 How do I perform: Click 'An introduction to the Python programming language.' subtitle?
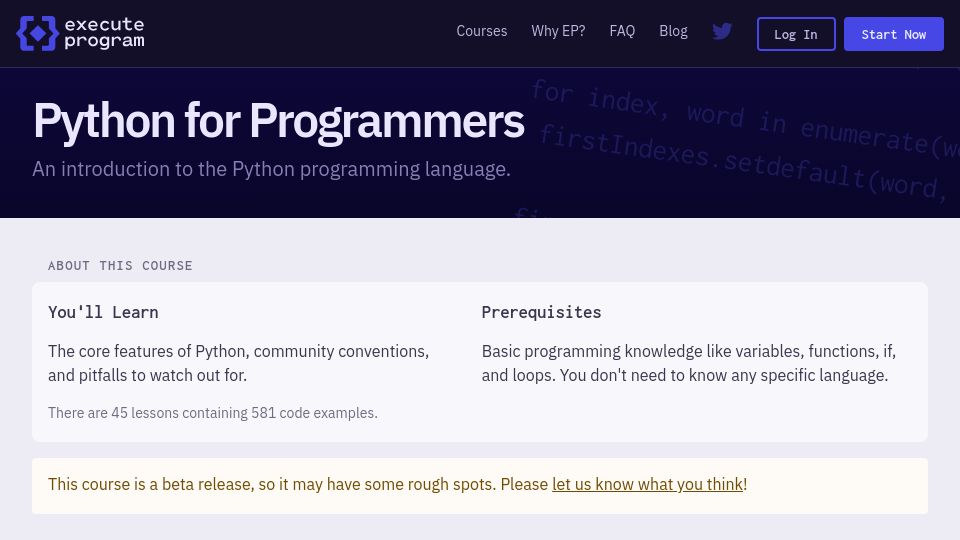[271, 169]
